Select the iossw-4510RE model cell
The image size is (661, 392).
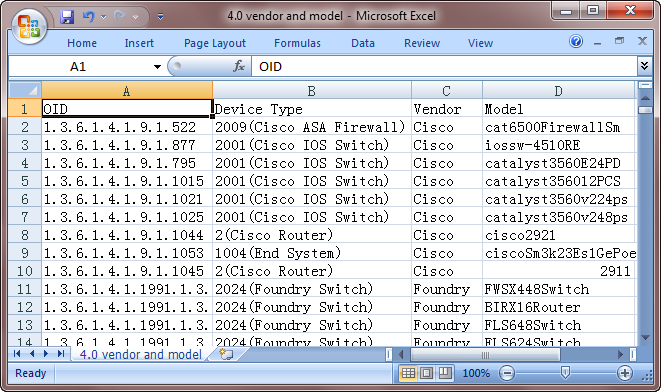558,145
